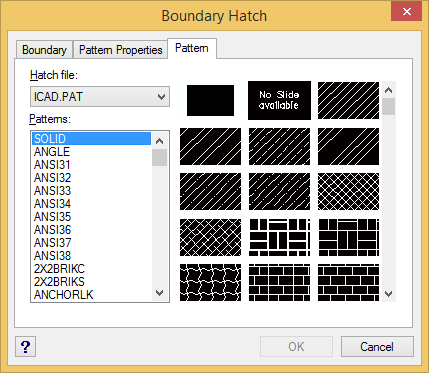The height and width of the screenshot is (373, 429).
Task: Click the thumbnail gallery scroll up arrow
Action: click(389, 90)
